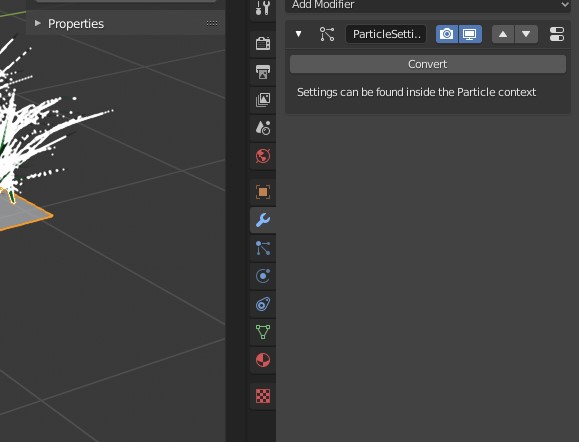Open the Tool properties tab
Image resolution: width=579 pixels, height=442 pixels.
click(x=263, y=8)
